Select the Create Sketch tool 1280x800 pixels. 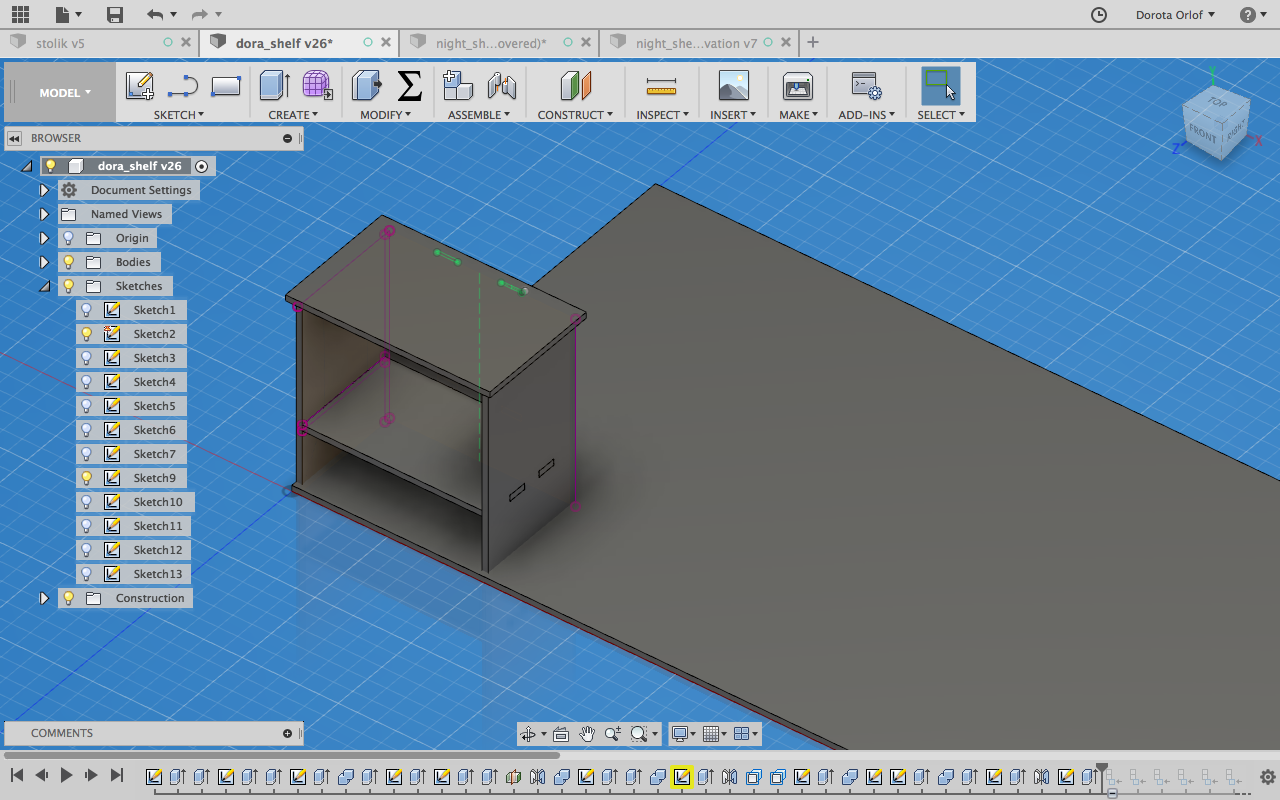click(139, 86)
